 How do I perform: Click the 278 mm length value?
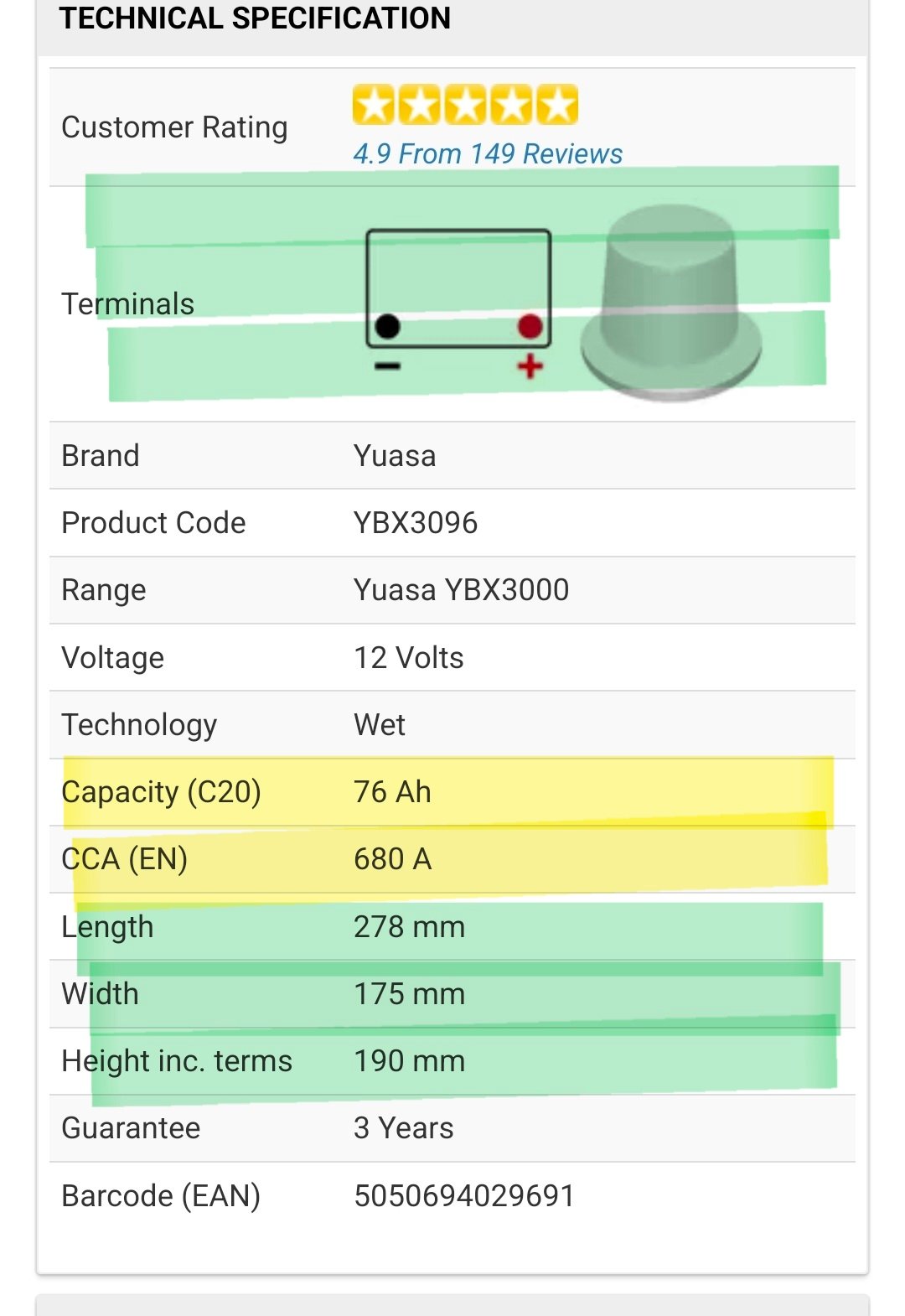tap(409, 927)
